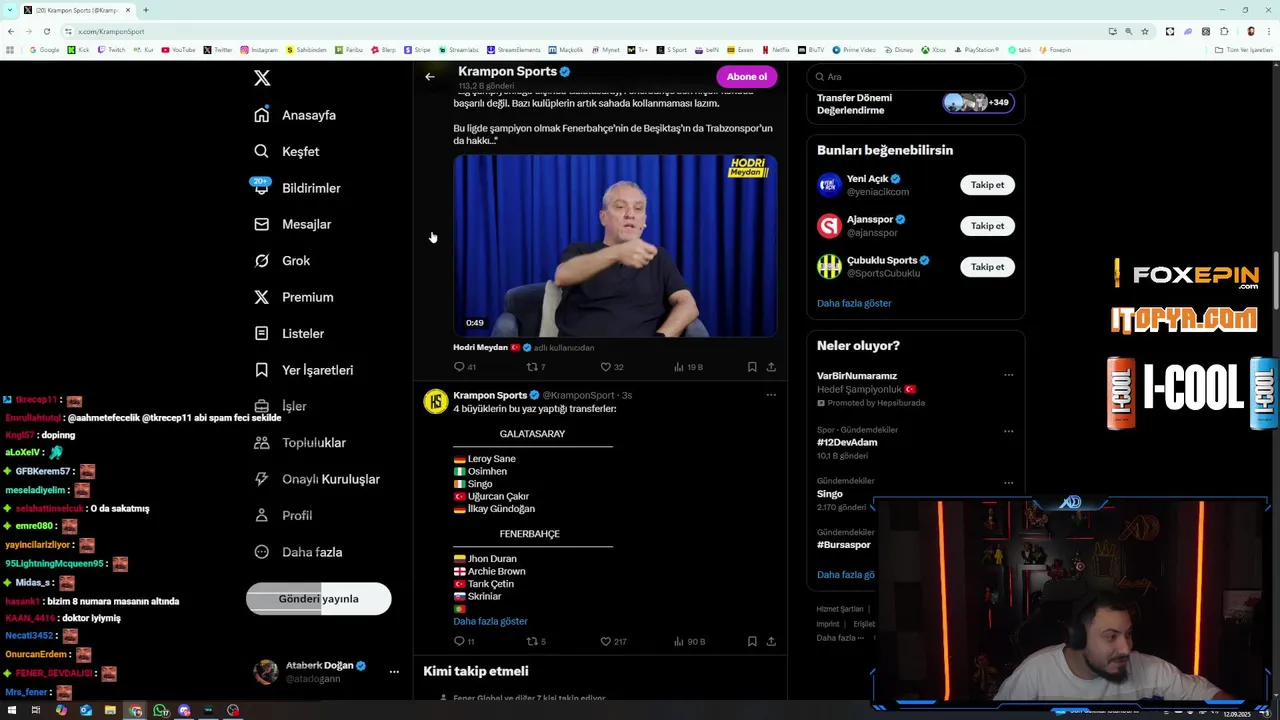Click Daha fazla göster under suggestions
Screen dimensions: 1280x720
point(854,303)
